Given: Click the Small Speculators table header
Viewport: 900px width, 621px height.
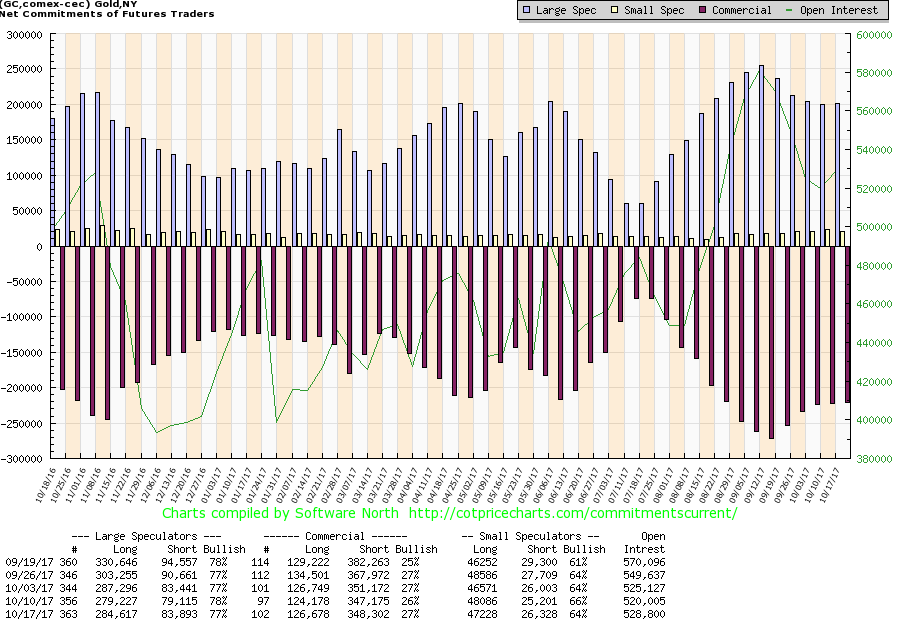Looking at the screenshot, I should tap(531, 537).
